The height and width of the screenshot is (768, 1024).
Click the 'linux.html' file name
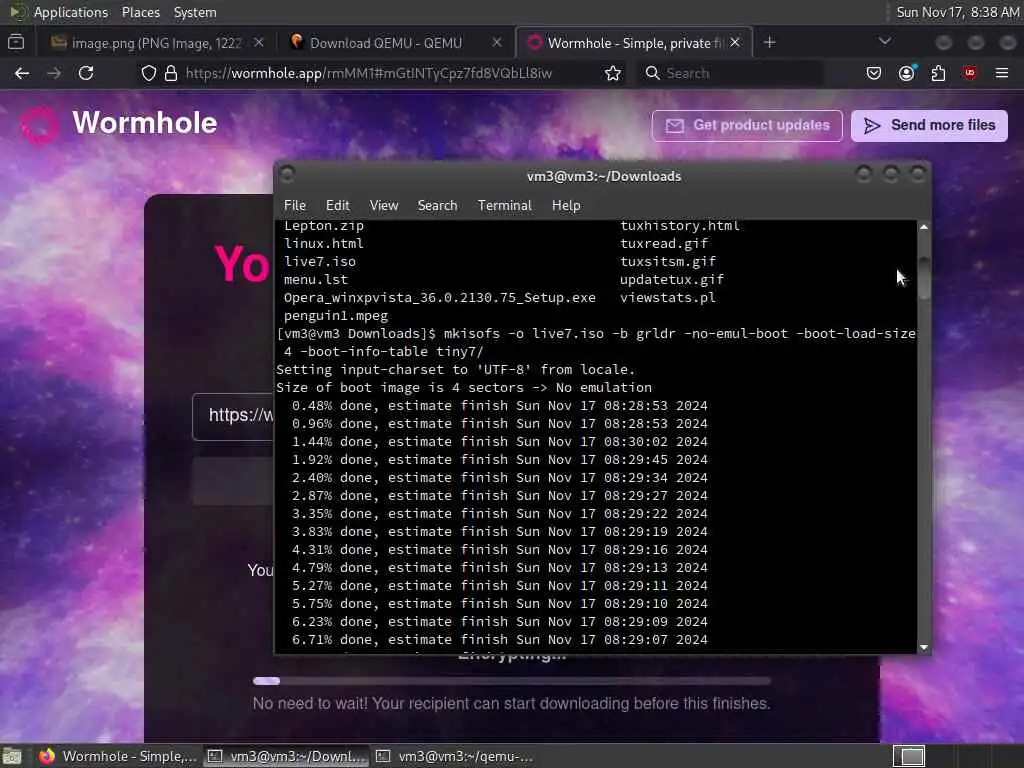(x=323, y=244)
